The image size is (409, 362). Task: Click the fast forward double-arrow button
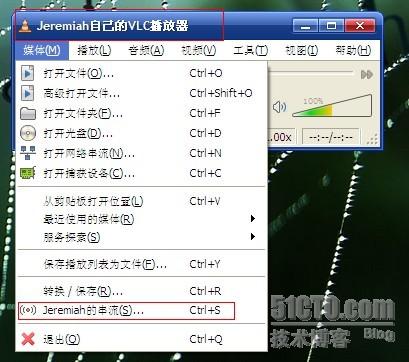point(367,74)
